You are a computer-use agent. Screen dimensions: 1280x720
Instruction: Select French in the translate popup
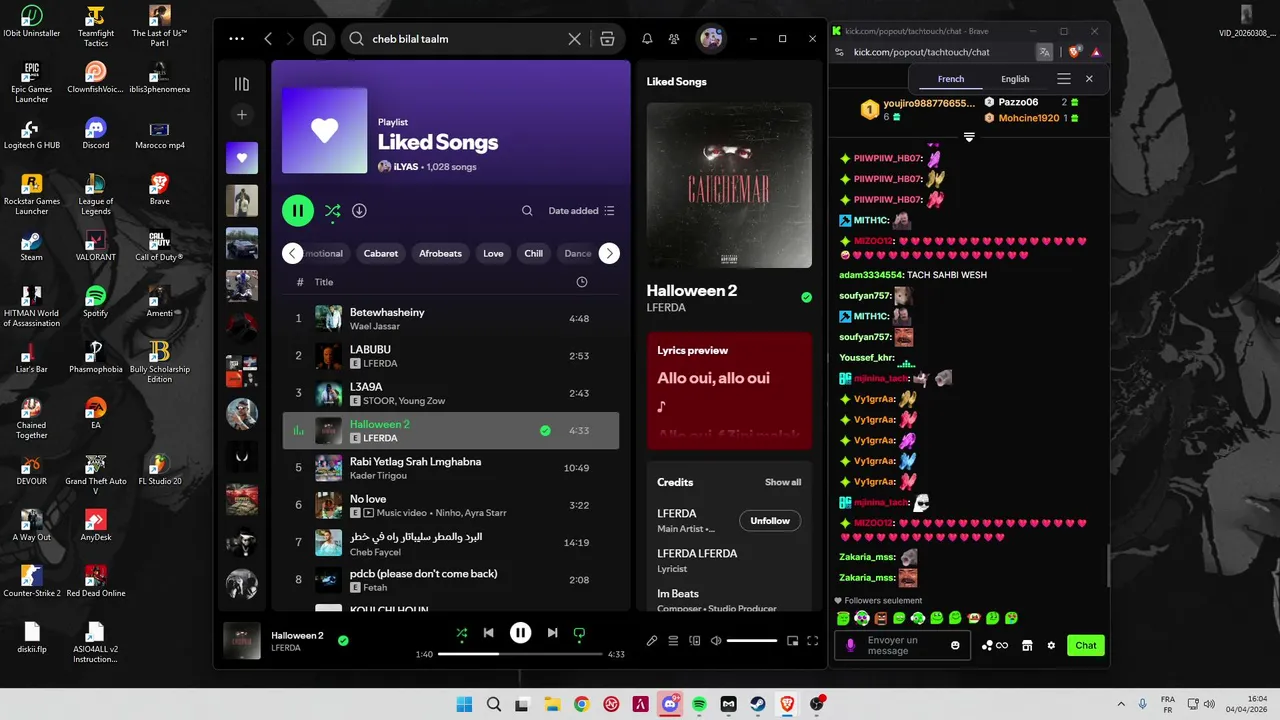[951, 79]
